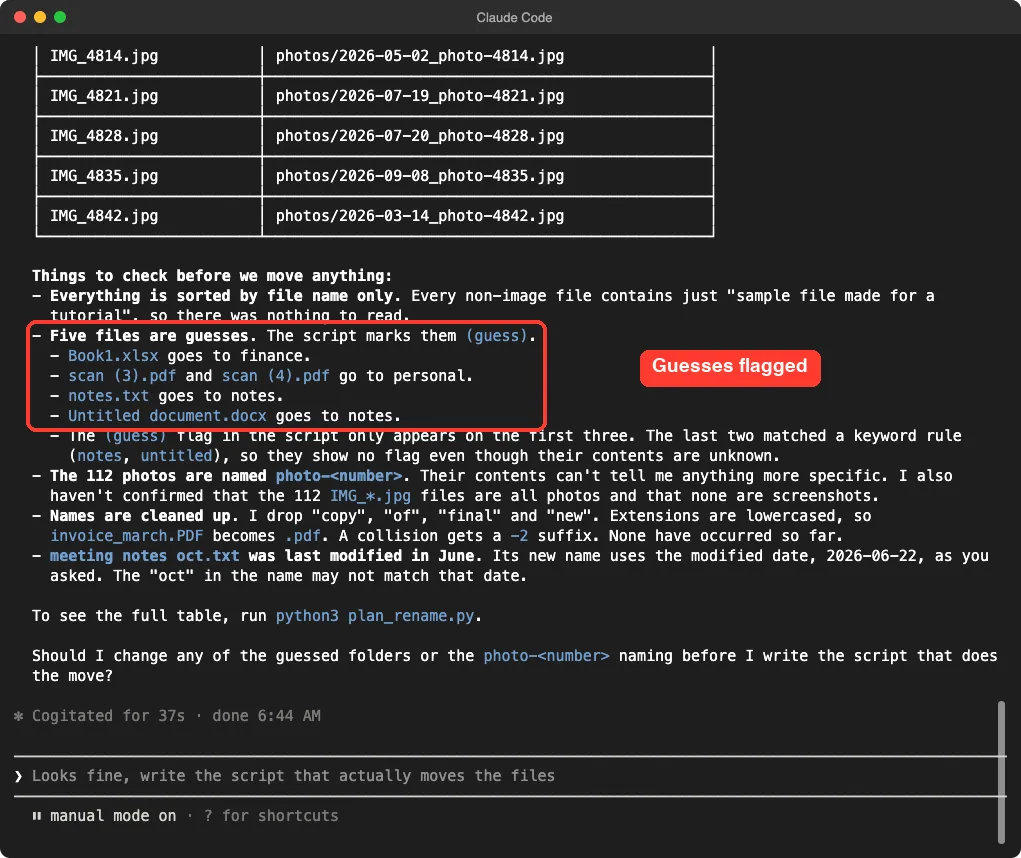Image resolution: width=1021 pixels, height=858 pixels.
Task: Click the IMG_4814.jpg table cell
Action: [149, 56]
